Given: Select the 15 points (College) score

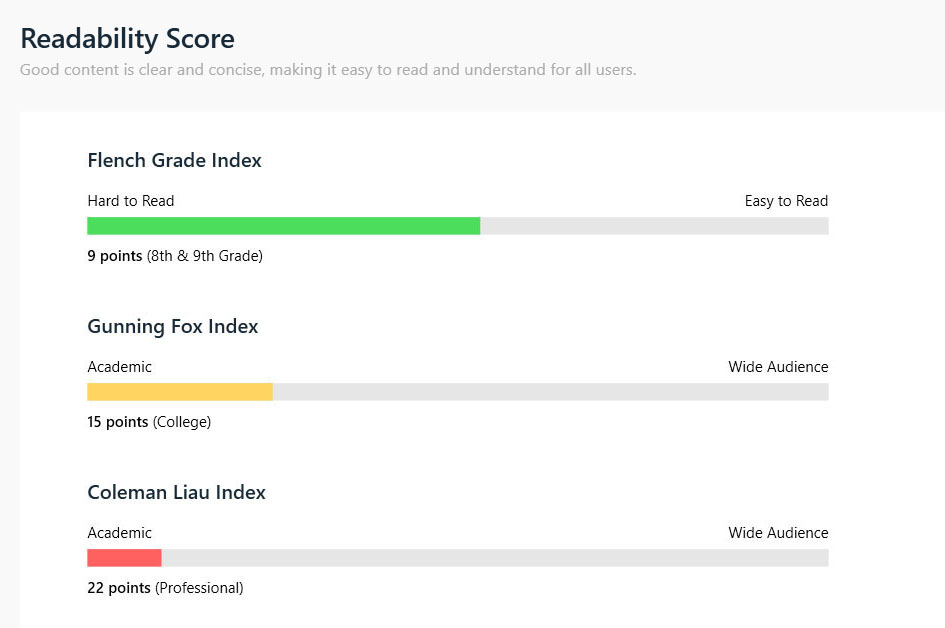Looking at the screenshot, I should pyautogui.click(x=149, y=422).
